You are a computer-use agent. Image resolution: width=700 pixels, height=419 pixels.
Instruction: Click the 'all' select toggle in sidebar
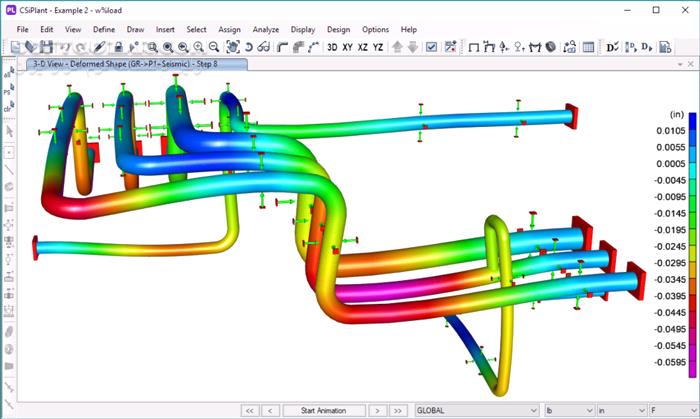coord(8,74)
